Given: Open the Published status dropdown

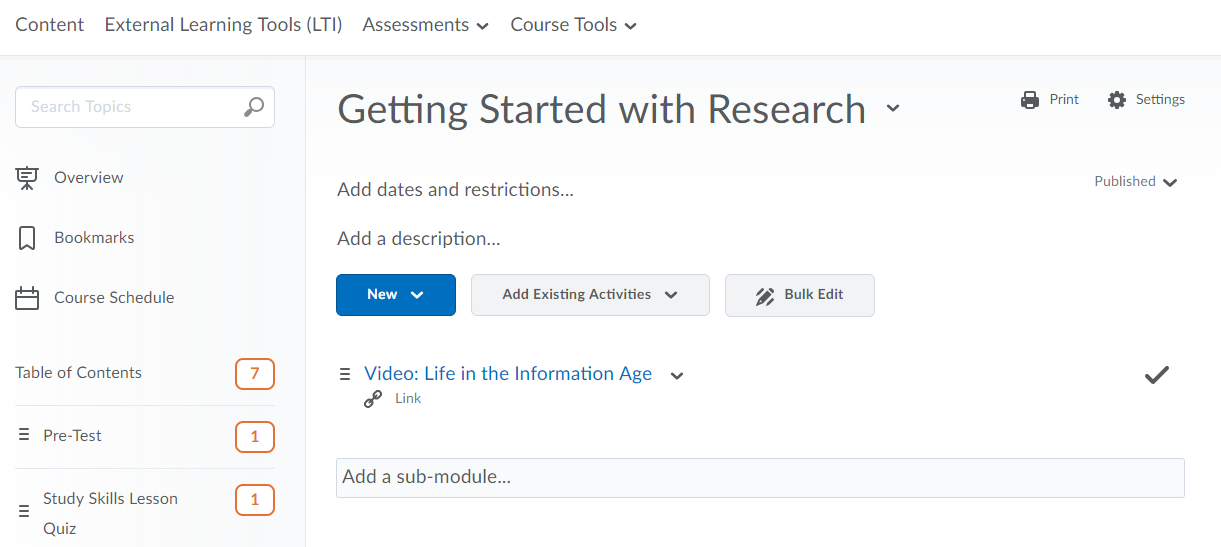Looking at the screenshot, I should [x=1136, y=182].
